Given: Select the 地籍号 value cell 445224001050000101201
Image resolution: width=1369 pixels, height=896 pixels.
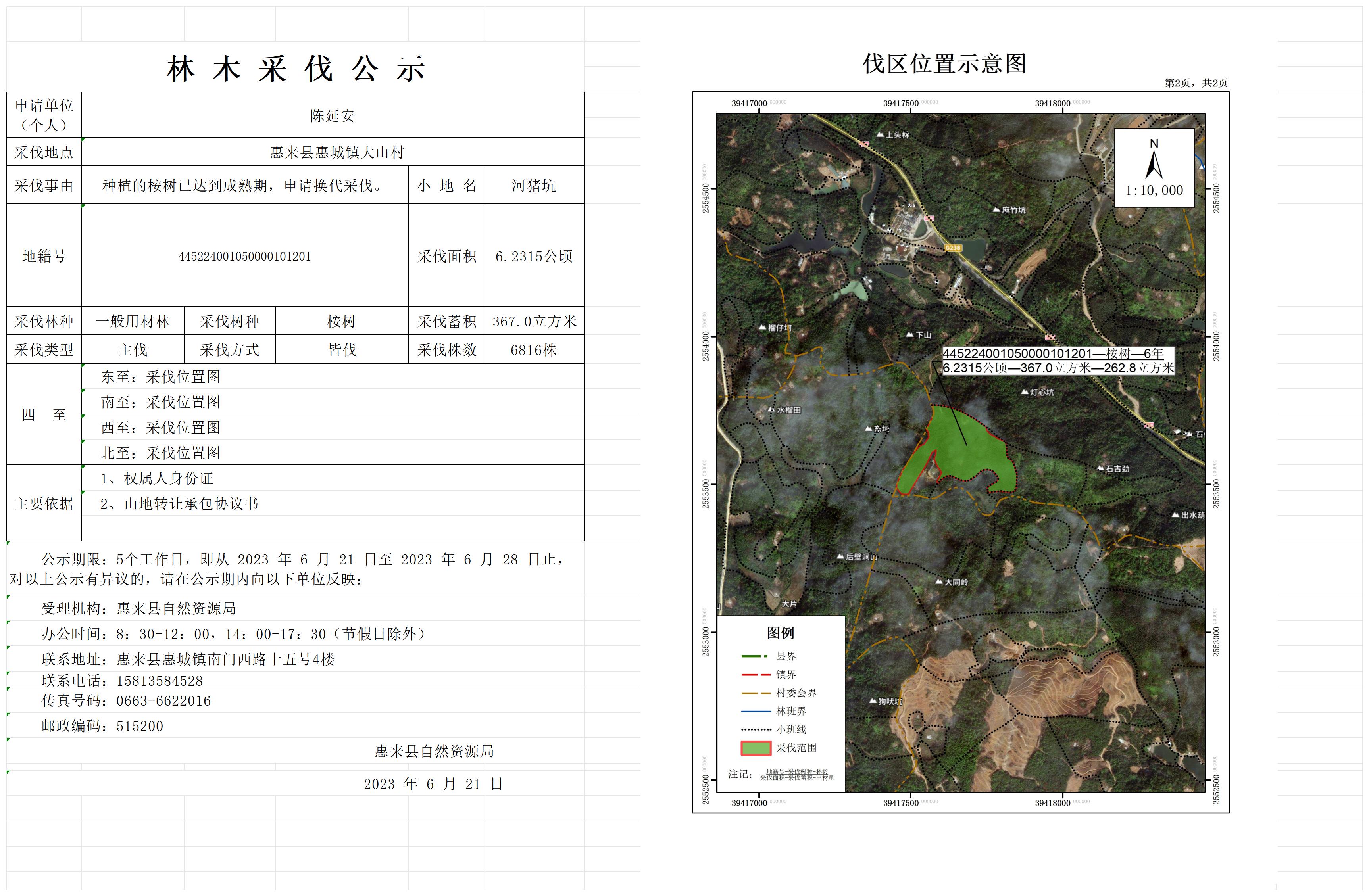Looking at the screenshot, I should click(x=244, y=257).
